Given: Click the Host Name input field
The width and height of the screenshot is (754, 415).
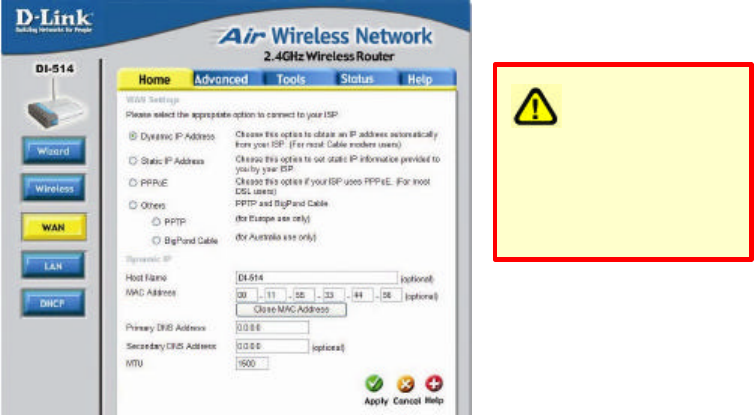Looking at the screenshot, I should tap(316, 277).
